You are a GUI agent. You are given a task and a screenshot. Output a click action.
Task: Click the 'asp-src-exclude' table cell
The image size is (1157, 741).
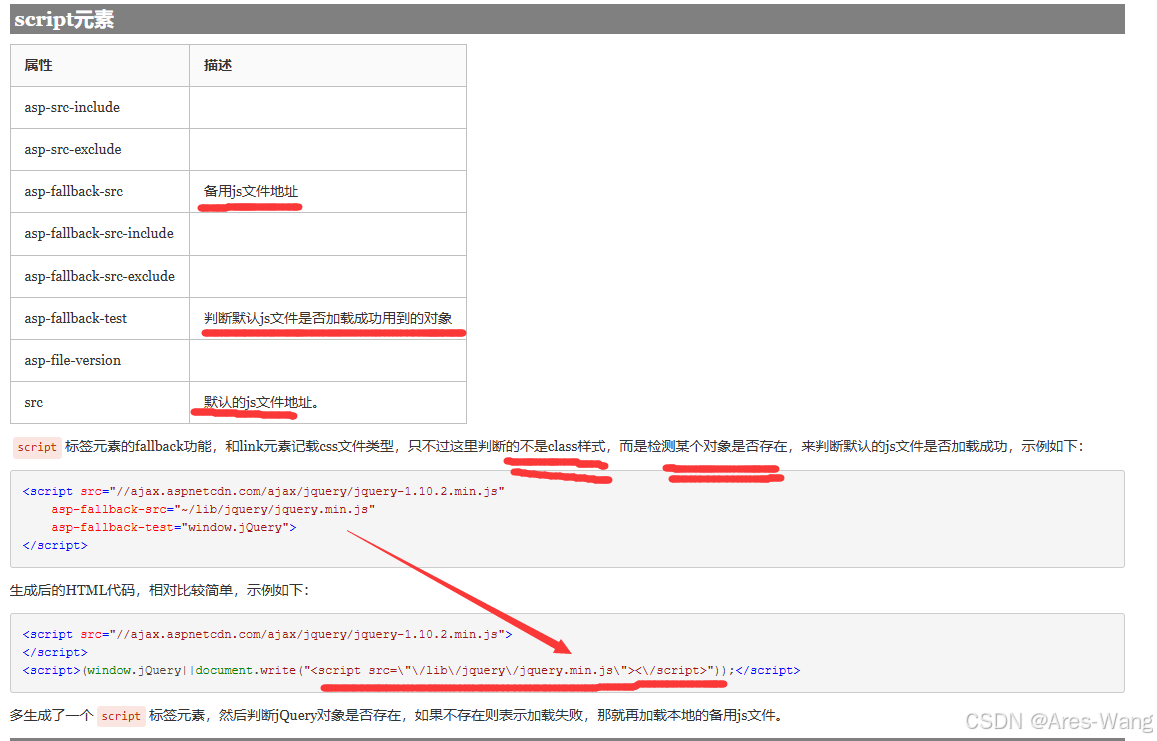click(100, 150)
